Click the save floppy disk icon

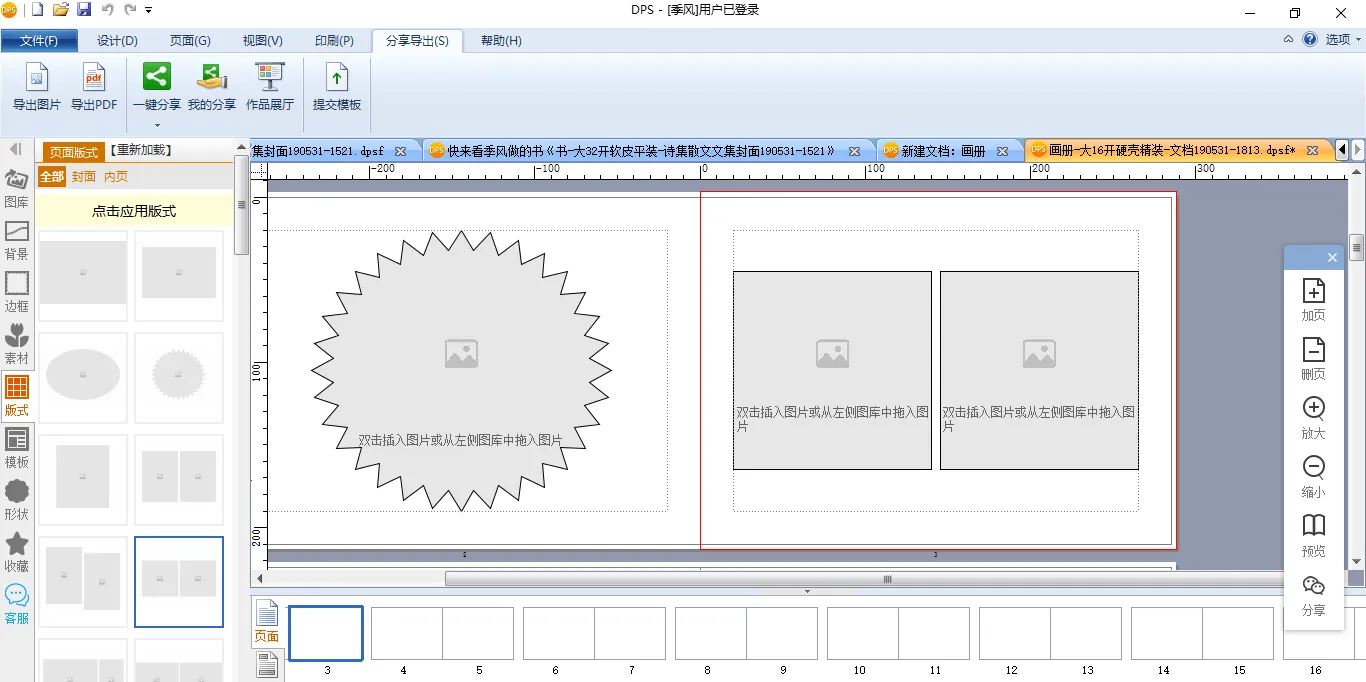pos(84,10)
